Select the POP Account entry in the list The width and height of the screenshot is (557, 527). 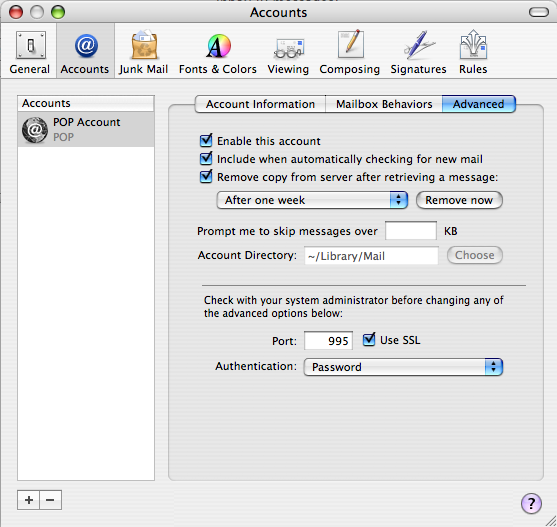[x=86, y=129]
